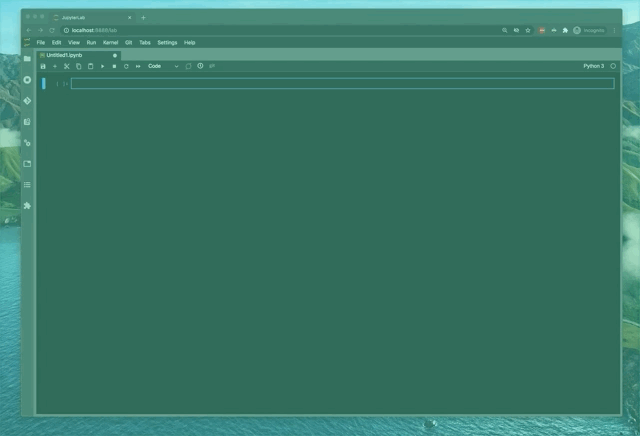
Task: Bookmark this page with star icon
Action: tap(528, 30)
